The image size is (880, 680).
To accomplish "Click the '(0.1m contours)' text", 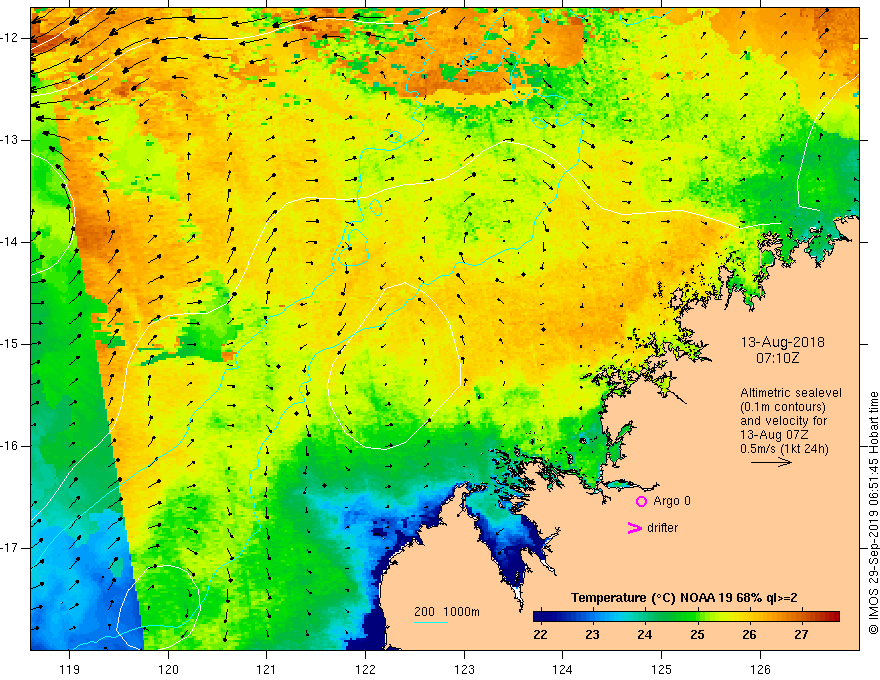I will (x=783, y=407).
